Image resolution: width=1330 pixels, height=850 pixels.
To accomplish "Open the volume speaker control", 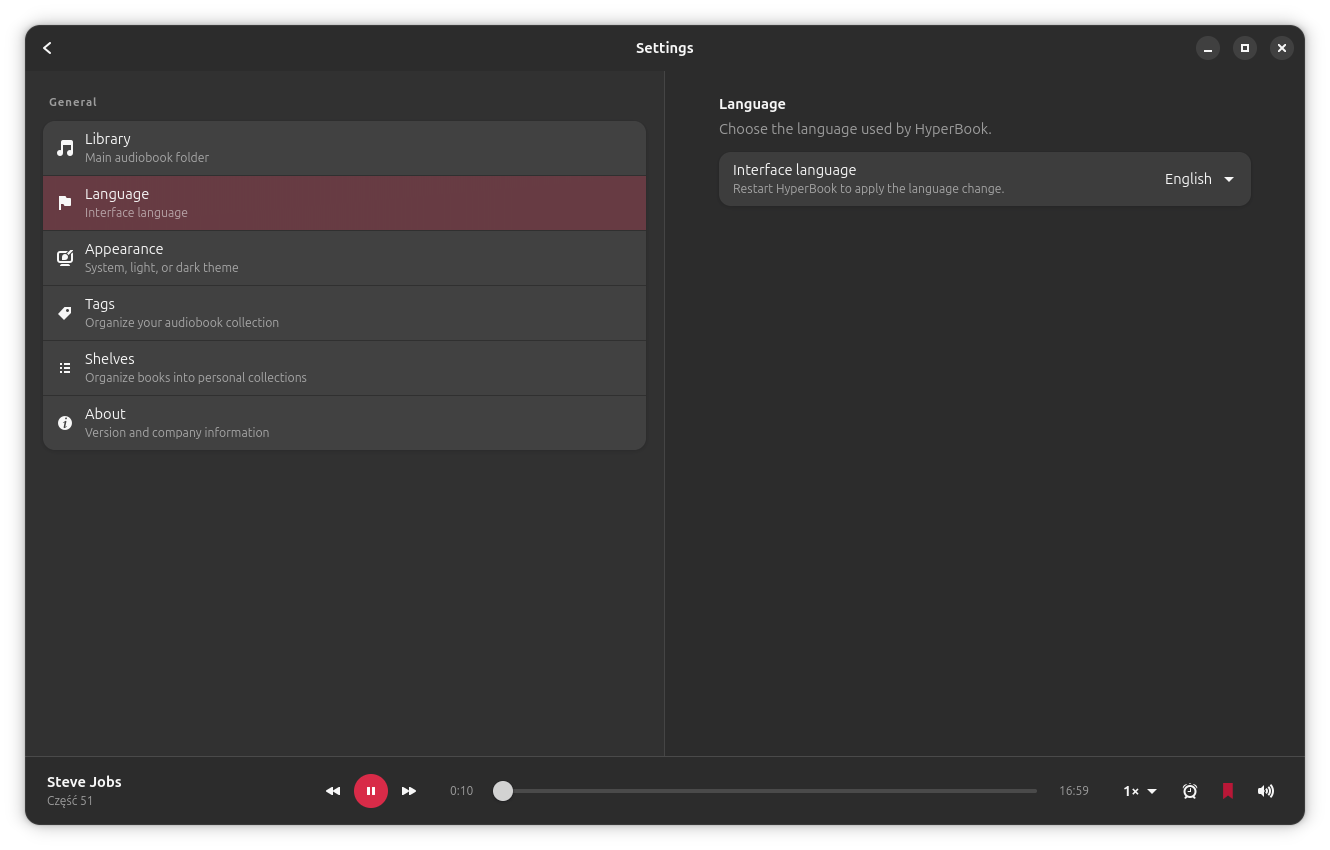I will pyautogui.click(x=1266, y=791).
